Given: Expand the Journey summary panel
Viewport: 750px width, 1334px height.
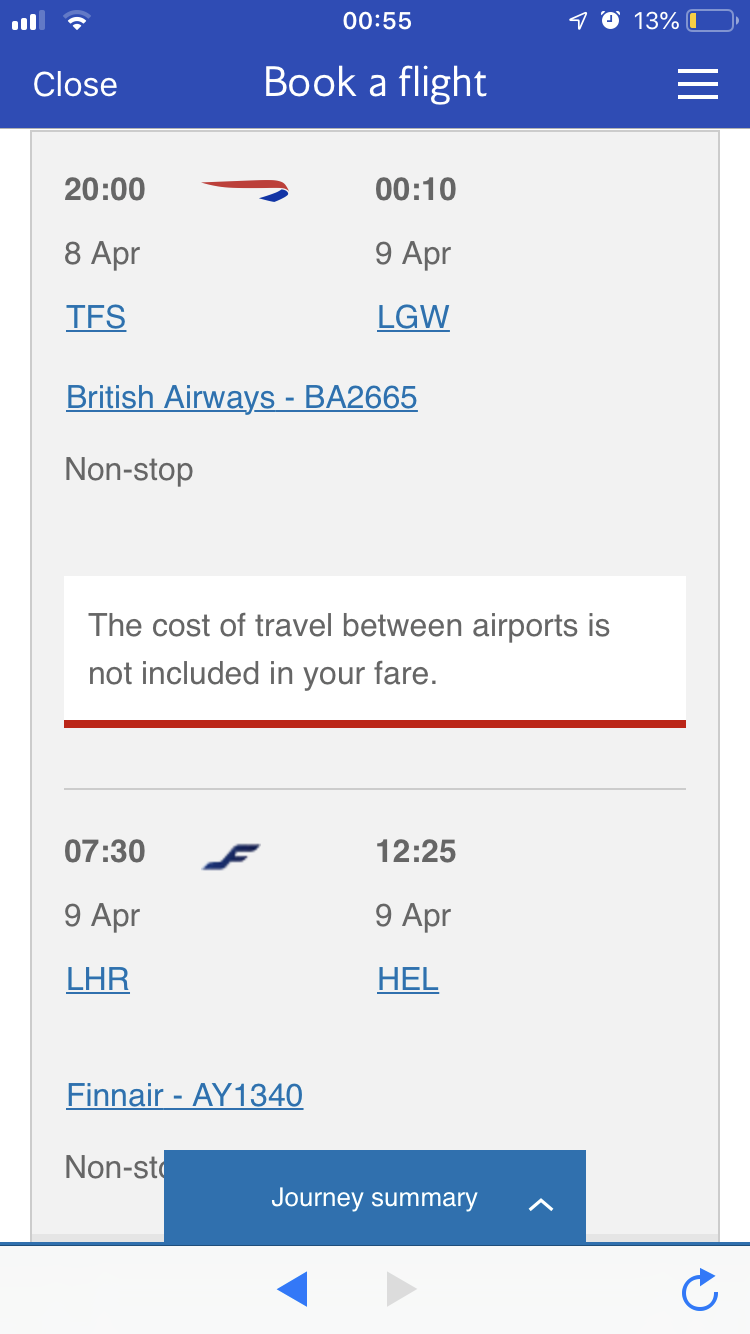Looking at the screenshot, I should coord(374,1197).
